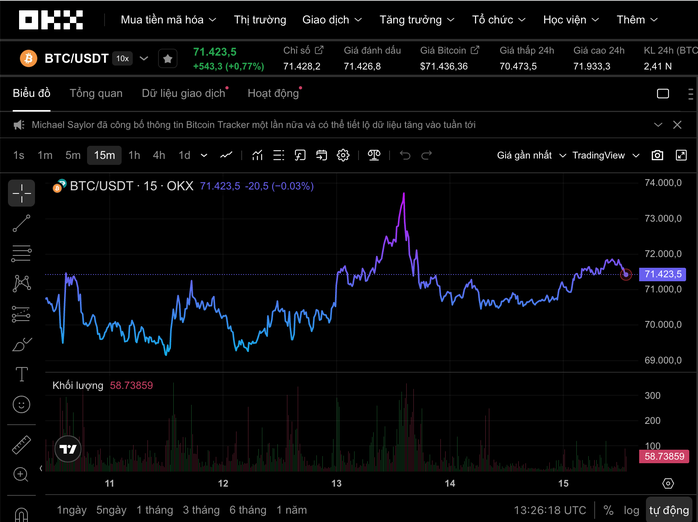This screenshot has width=698, height=522.
Task: Expand the BTC/USDT pair selector arrow
Action: [x=144, y=59]
